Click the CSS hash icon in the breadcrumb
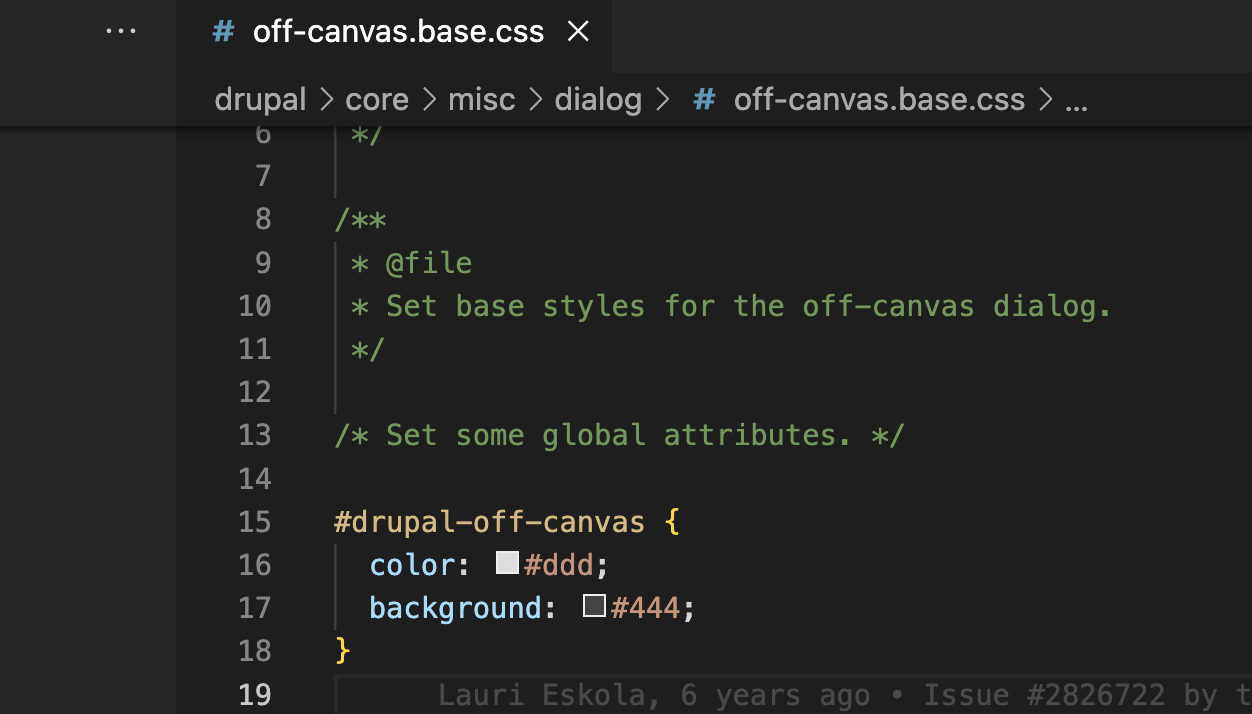The width and height of the screenshot is (1252, 714). [x=704, y=100]
